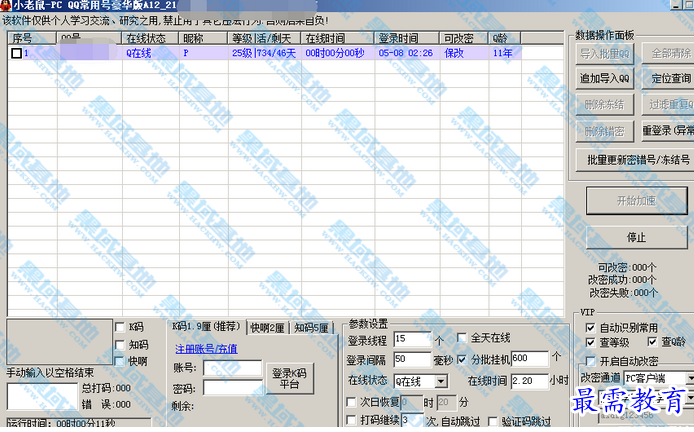Focus the 打码继续 count field showing 3
Viewport: 694px width, 432px height.
coord(412,420)
